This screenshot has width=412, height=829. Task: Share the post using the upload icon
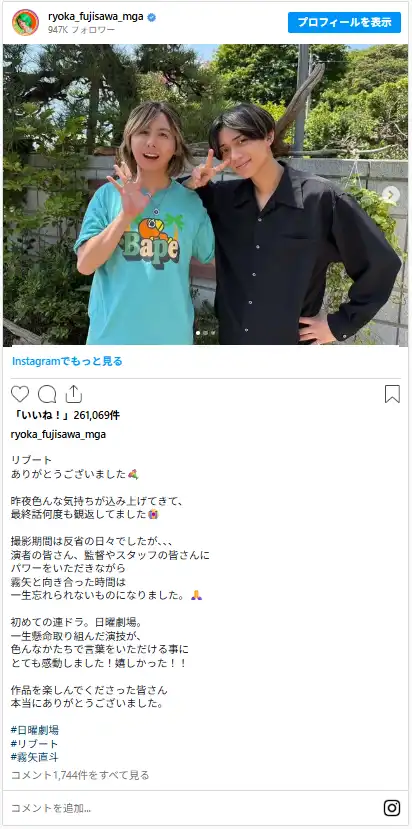[x=74, y=394]
